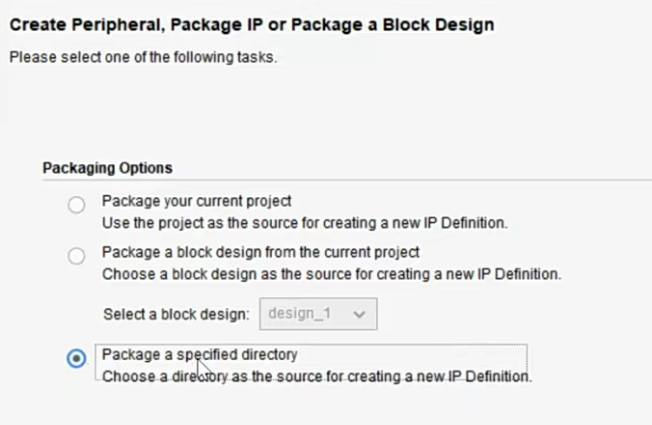The image size is (652, 425).
Task: Open the "Select a block design" combo box
Action: click(317, 314)
